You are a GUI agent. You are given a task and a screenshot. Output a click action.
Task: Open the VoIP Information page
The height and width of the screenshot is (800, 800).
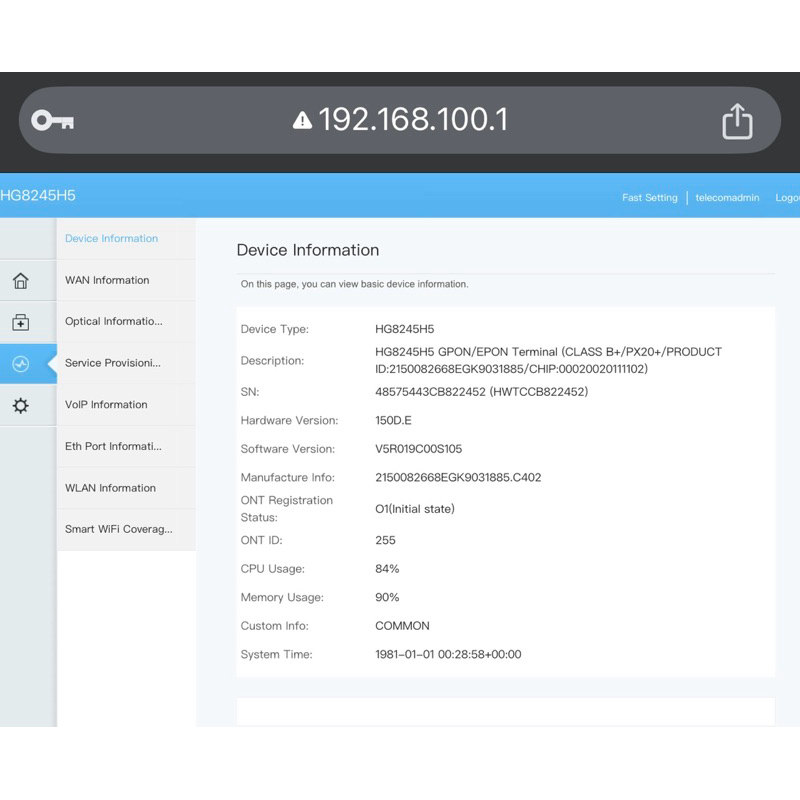pyautogui.click(x=106, y=405)
